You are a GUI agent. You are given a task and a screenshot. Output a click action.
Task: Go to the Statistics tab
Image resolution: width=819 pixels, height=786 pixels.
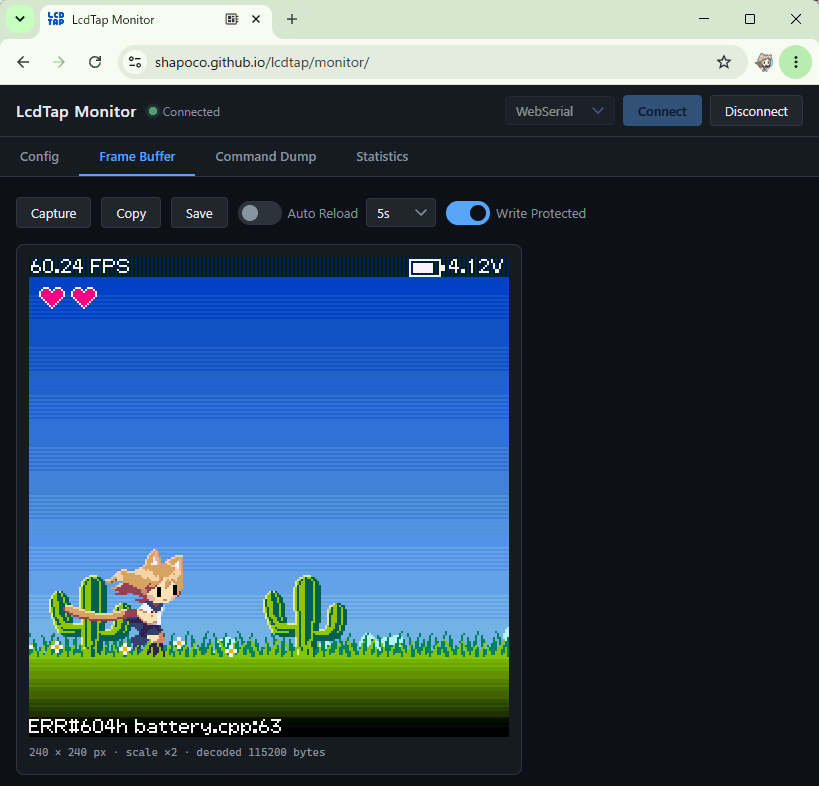point(382,157)
